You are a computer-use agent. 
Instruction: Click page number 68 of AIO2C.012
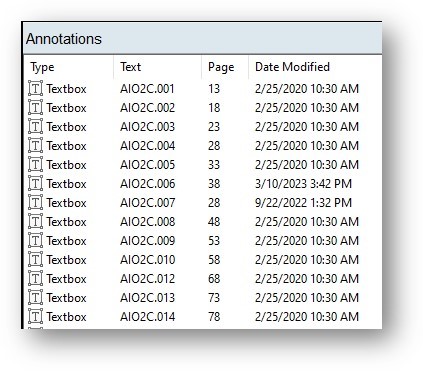click(214, 279)
